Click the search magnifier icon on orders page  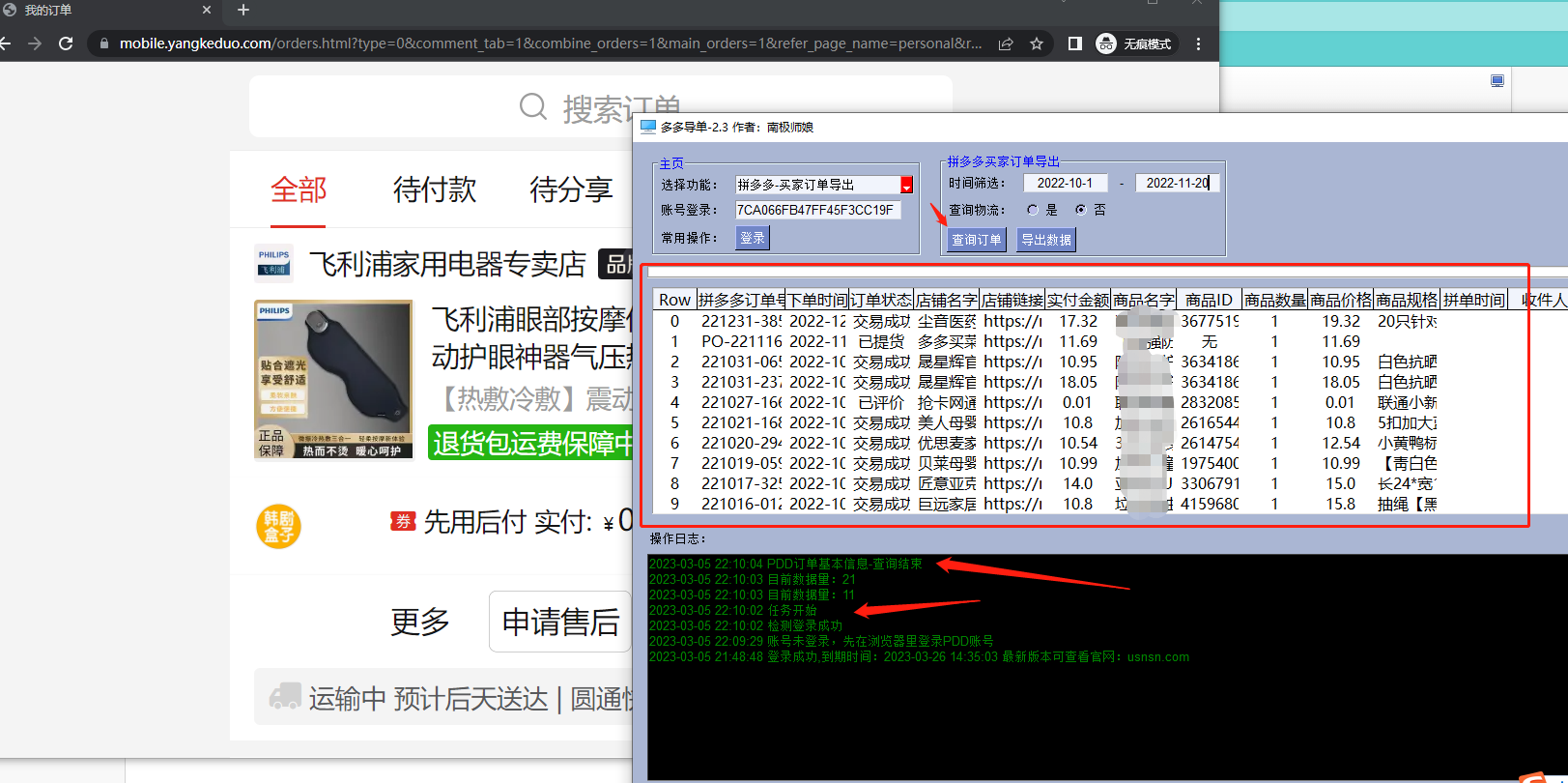pos(533,105)
